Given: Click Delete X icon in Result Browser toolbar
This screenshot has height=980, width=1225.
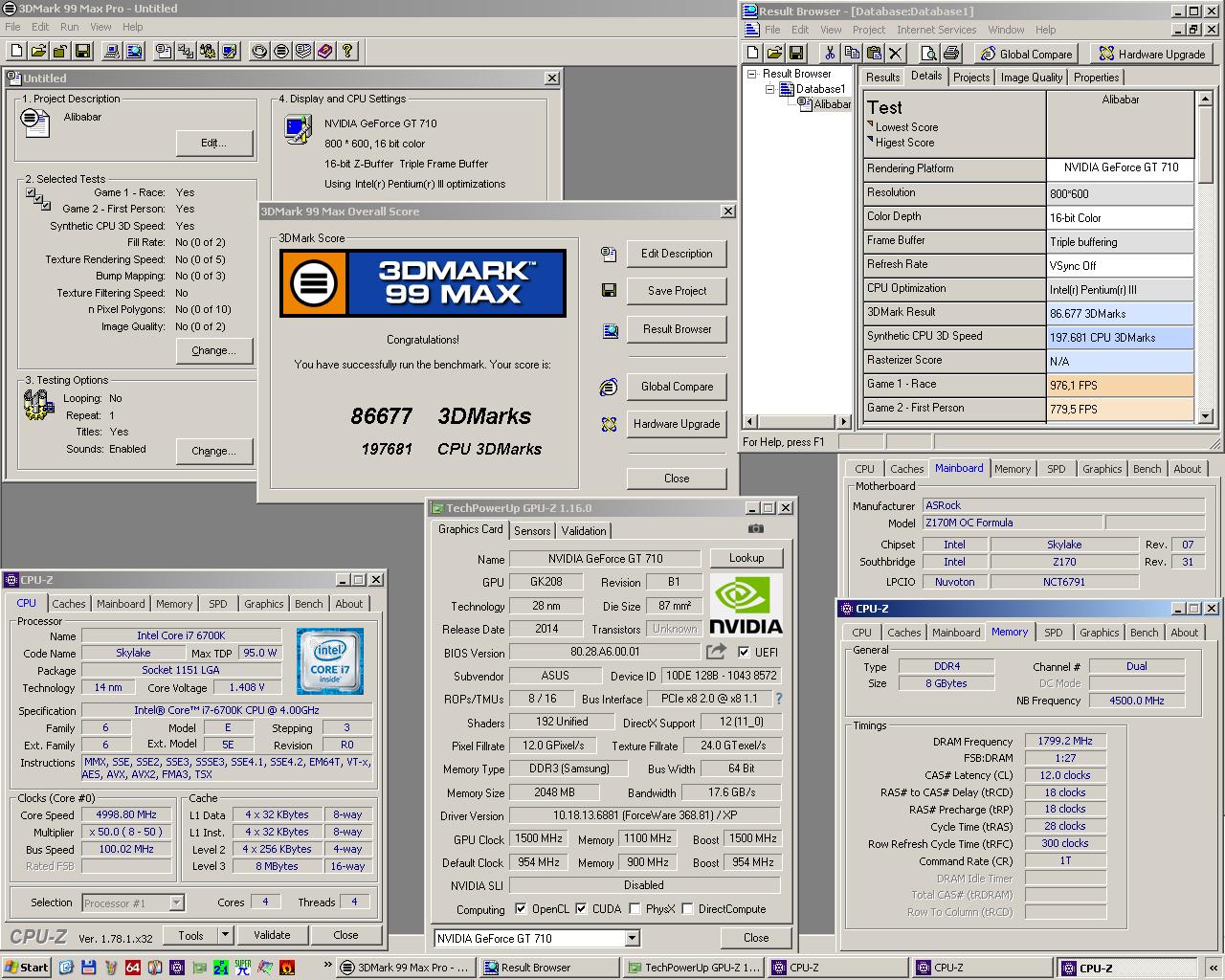Looking at the screenshot, I should coord(896,54).
